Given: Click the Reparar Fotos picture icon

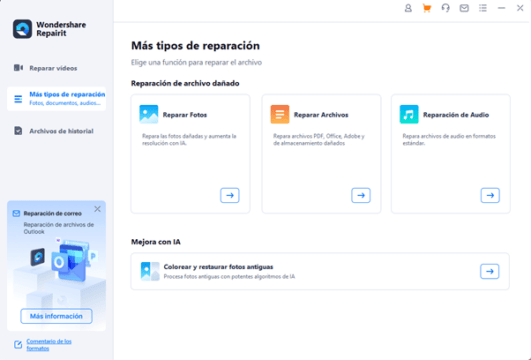Looking at the screenshot, I should [149, 114].
